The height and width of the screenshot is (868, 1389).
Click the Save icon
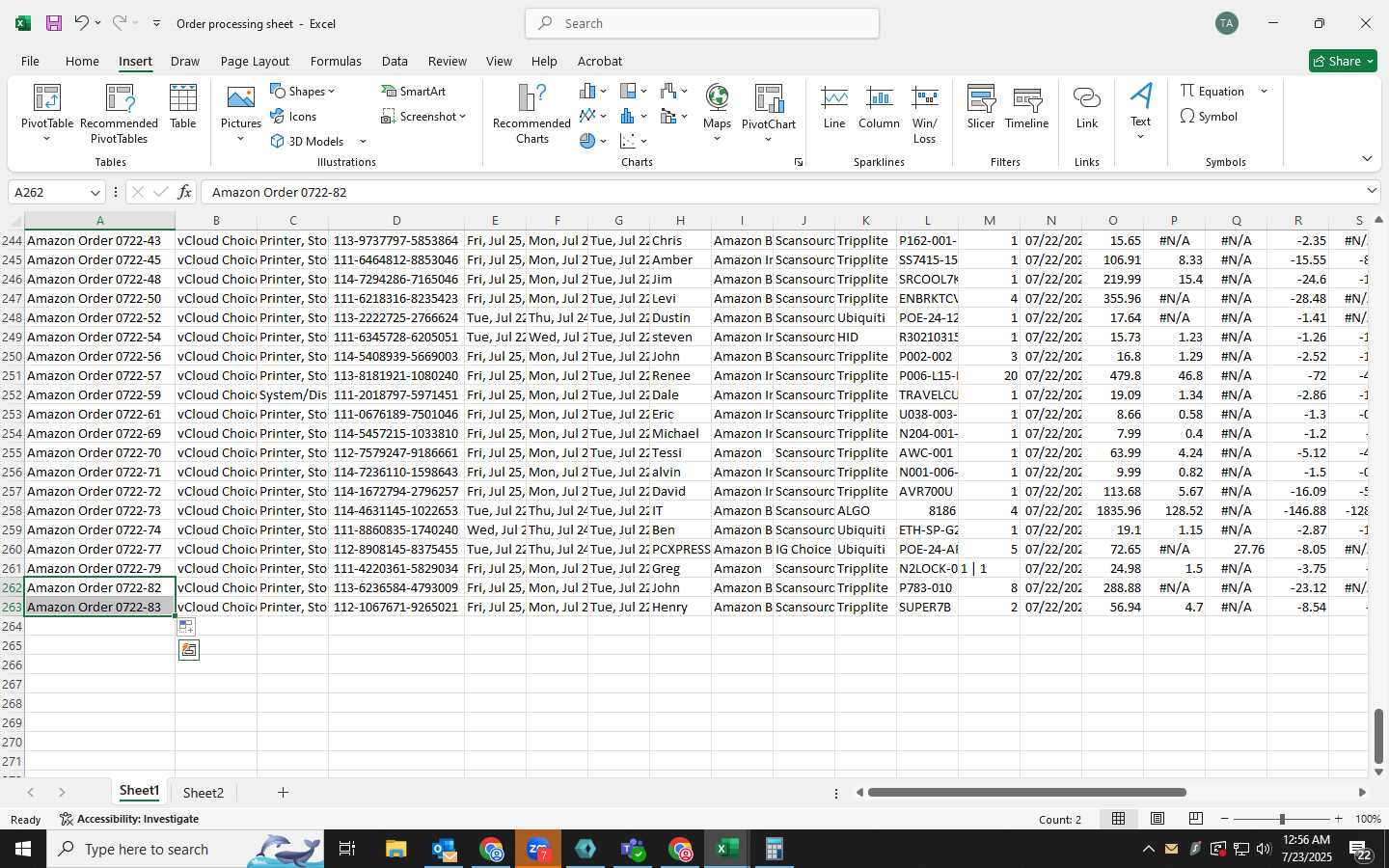click(54, 23)
